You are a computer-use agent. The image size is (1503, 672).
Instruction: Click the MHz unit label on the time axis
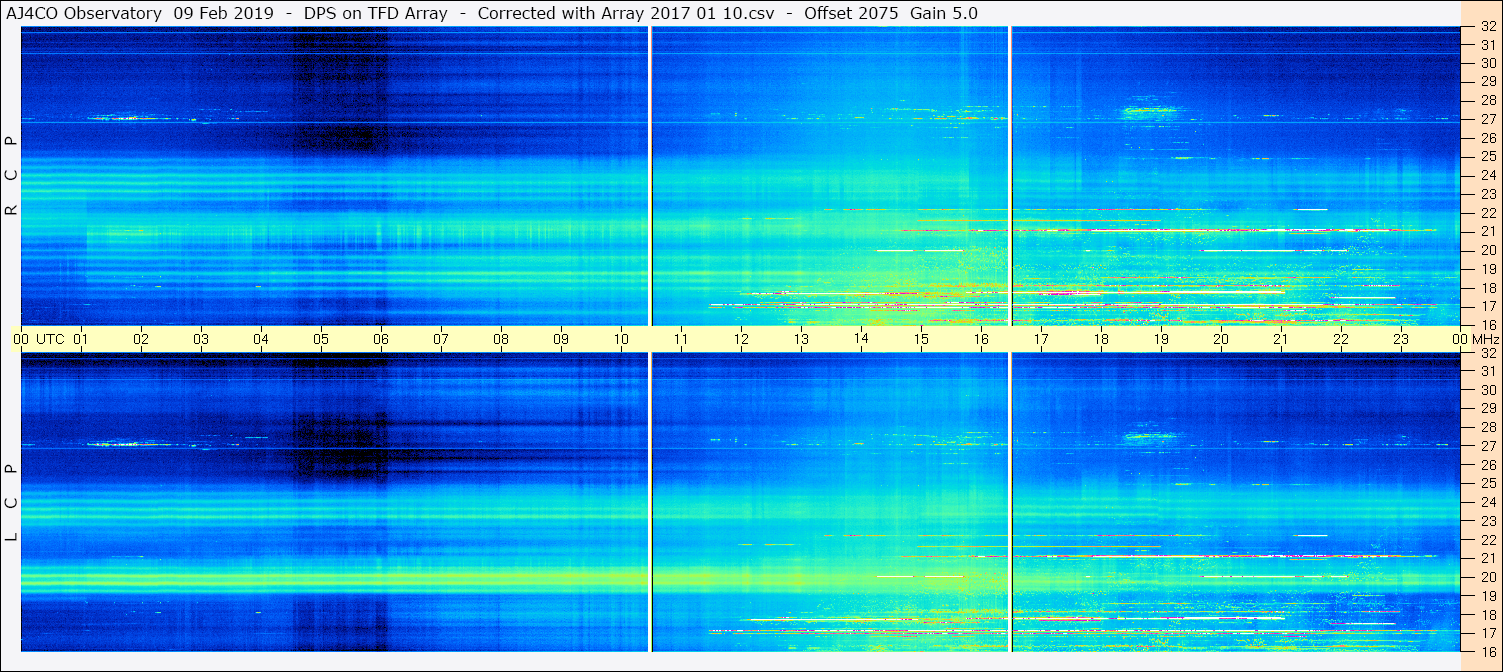(x=1484, y=339)
